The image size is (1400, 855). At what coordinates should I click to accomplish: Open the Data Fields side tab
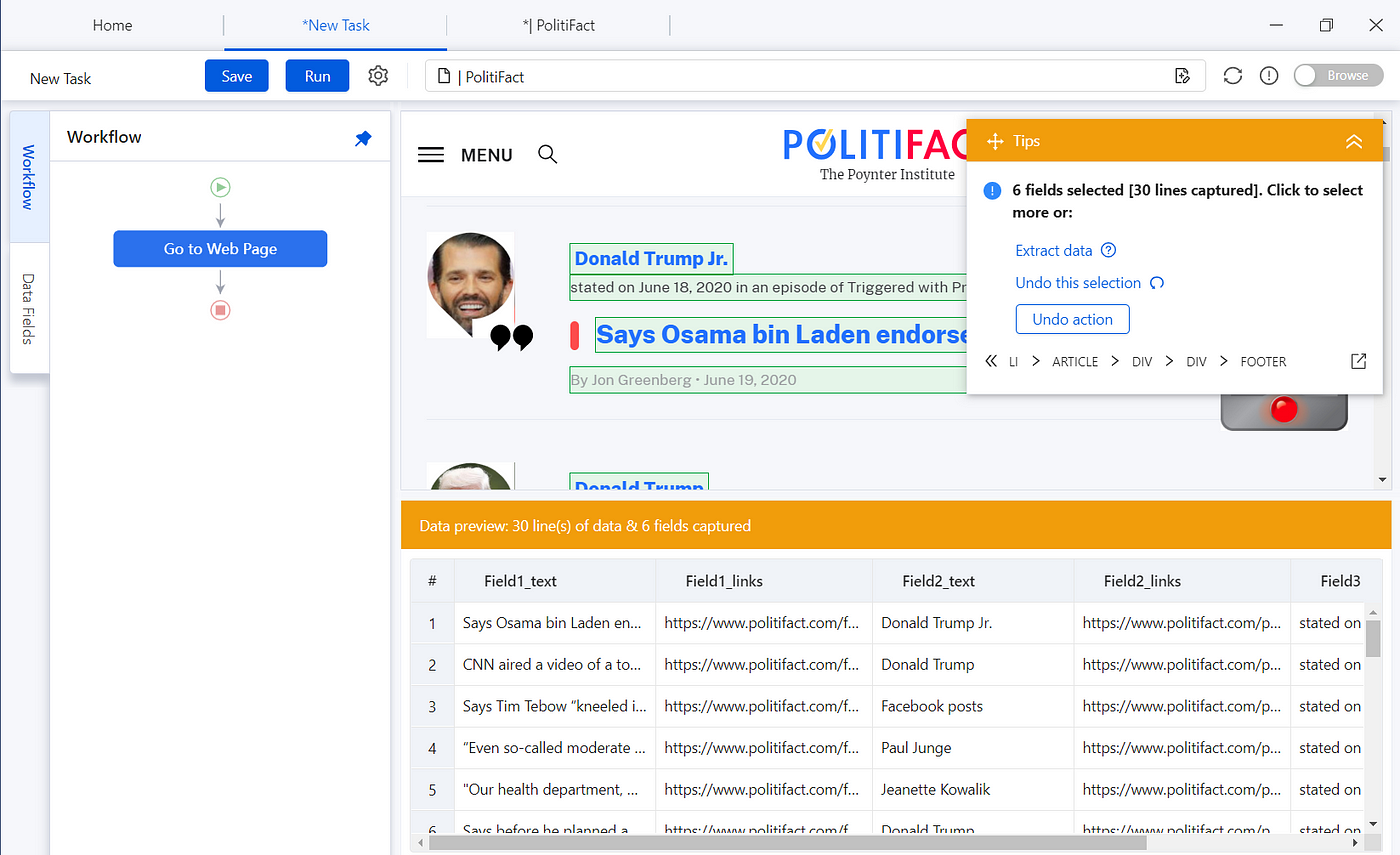tap(28, 308)
